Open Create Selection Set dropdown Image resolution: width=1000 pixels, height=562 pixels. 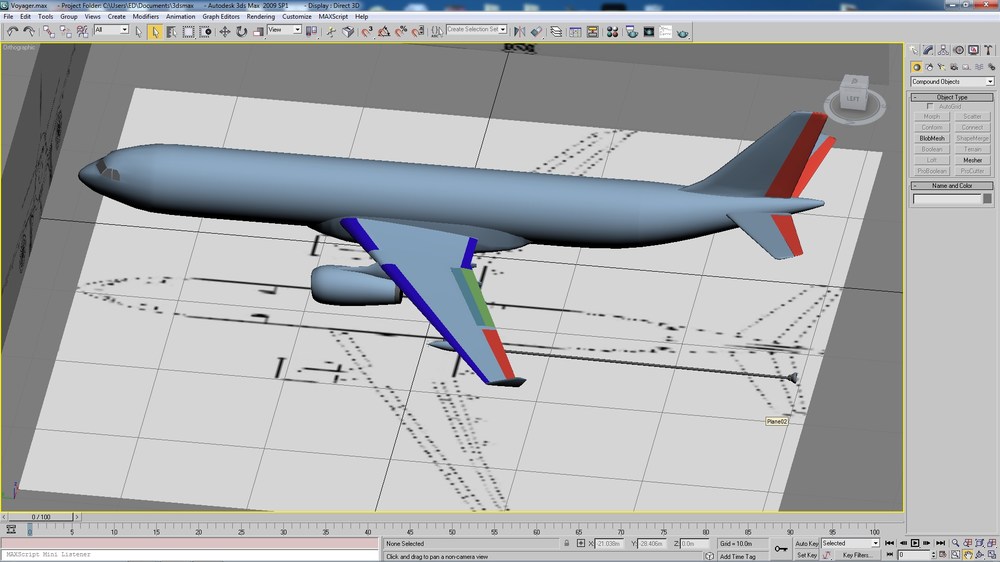click(x=476, y=29)
